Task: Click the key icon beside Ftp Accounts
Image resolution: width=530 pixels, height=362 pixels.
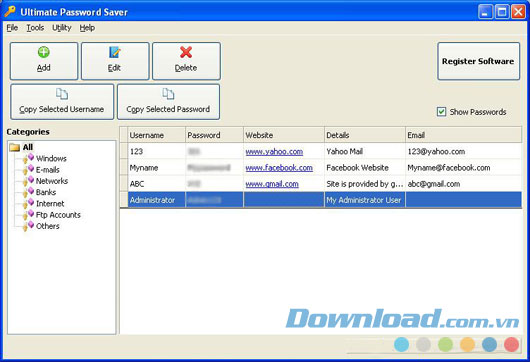Action: coord(28,215)
